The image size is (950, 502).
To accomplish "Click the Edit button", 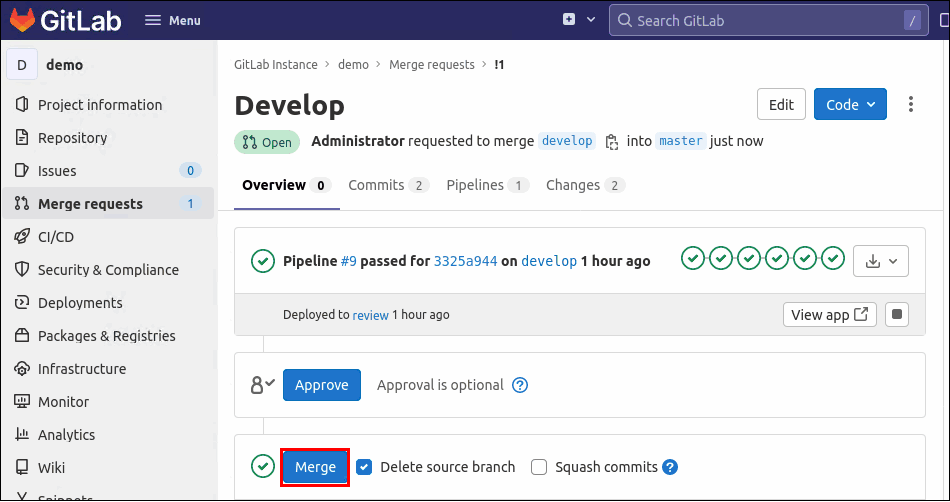I will (x=781, y=104).
